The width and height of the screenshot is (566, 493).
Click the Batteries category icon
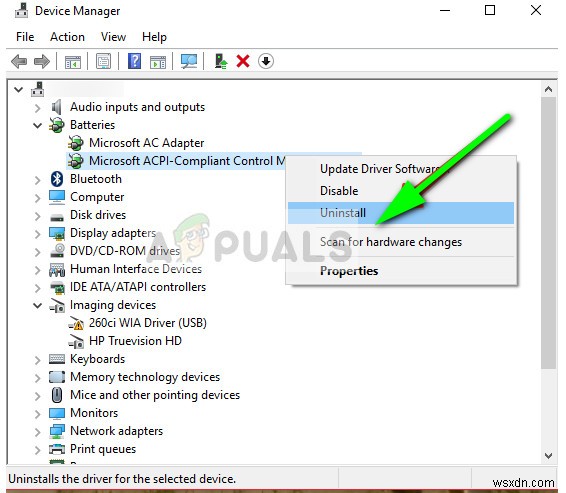[x=57, y=125]
